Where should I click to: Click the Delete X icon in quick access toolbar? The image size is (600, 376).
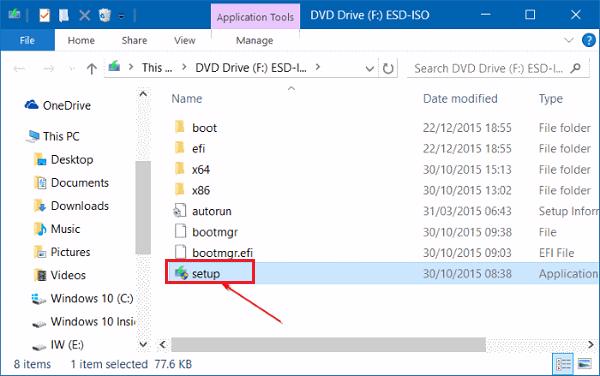point(85,15)
